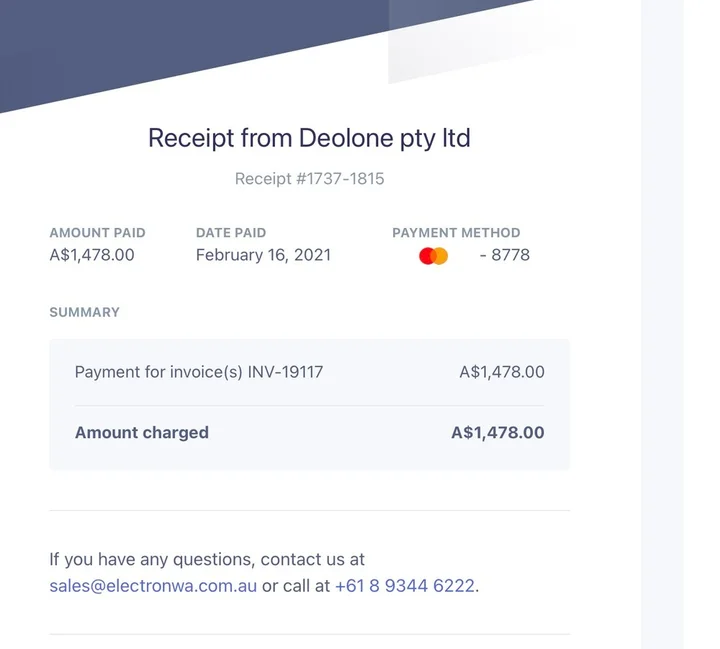Click the amount under AMOUNT PAID
The height and width of the screenshot is (649, 720).
point(92,255)
